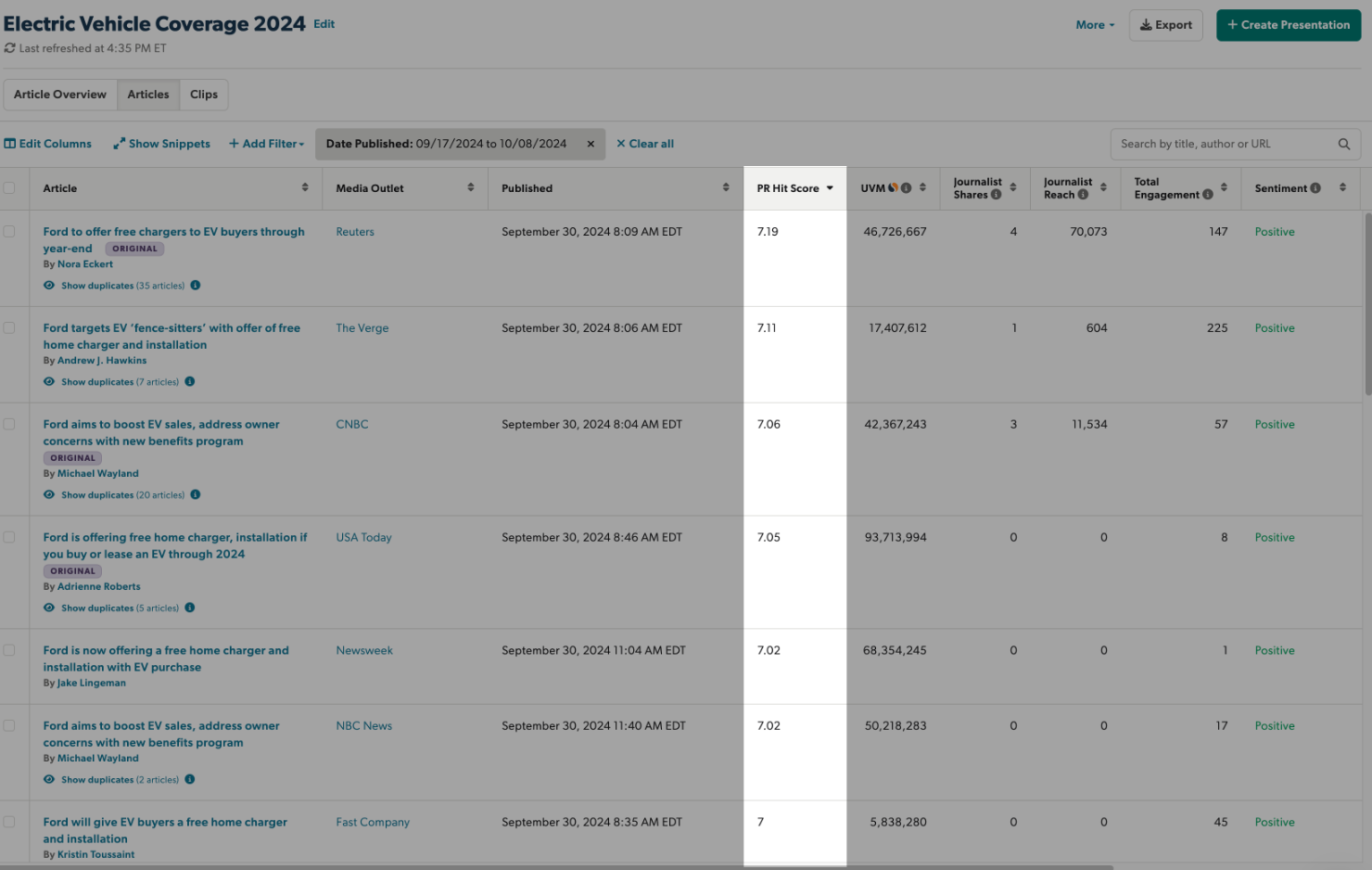1372x870 pixels.
Task: Refresh the coverage data
Action: pyautogui.click(x=9, y=48)
